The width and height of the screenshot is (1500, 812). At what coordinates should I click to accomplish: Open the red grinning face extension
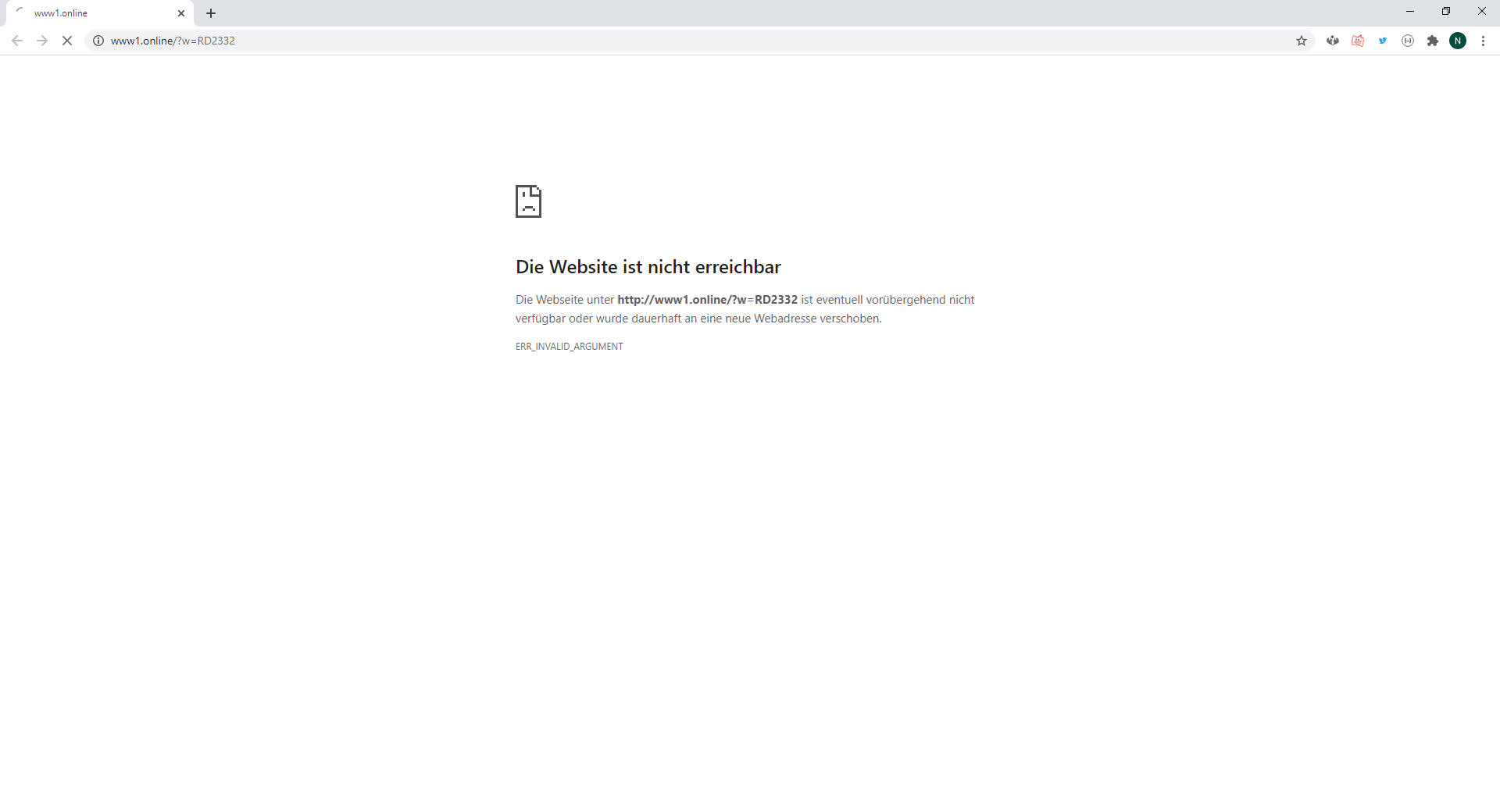click(x=1358, y=41)
